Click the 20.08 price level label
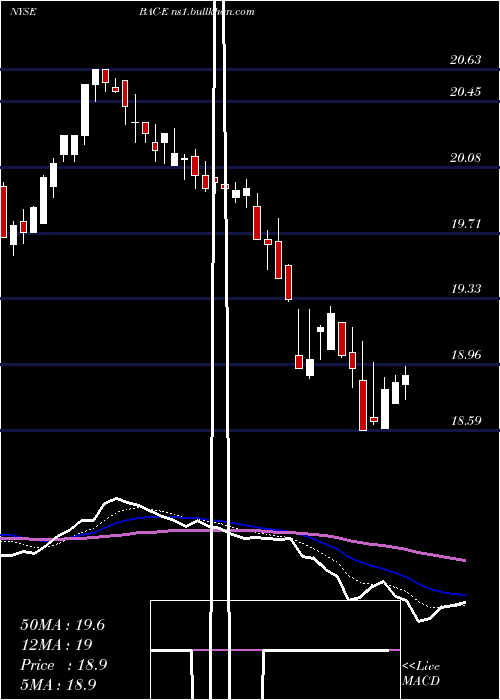The width and height of the screenshot is (500, 700). [466, 157]
